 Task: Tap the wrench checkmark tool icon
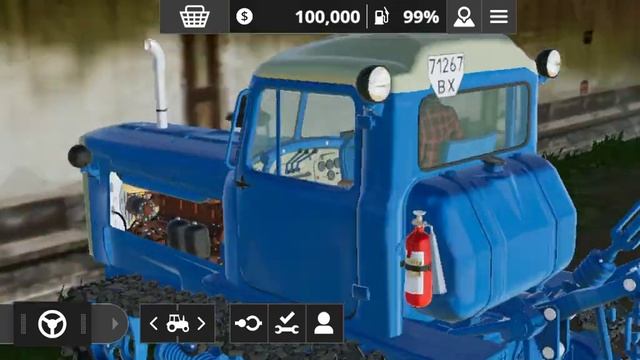tap(287, 324)
